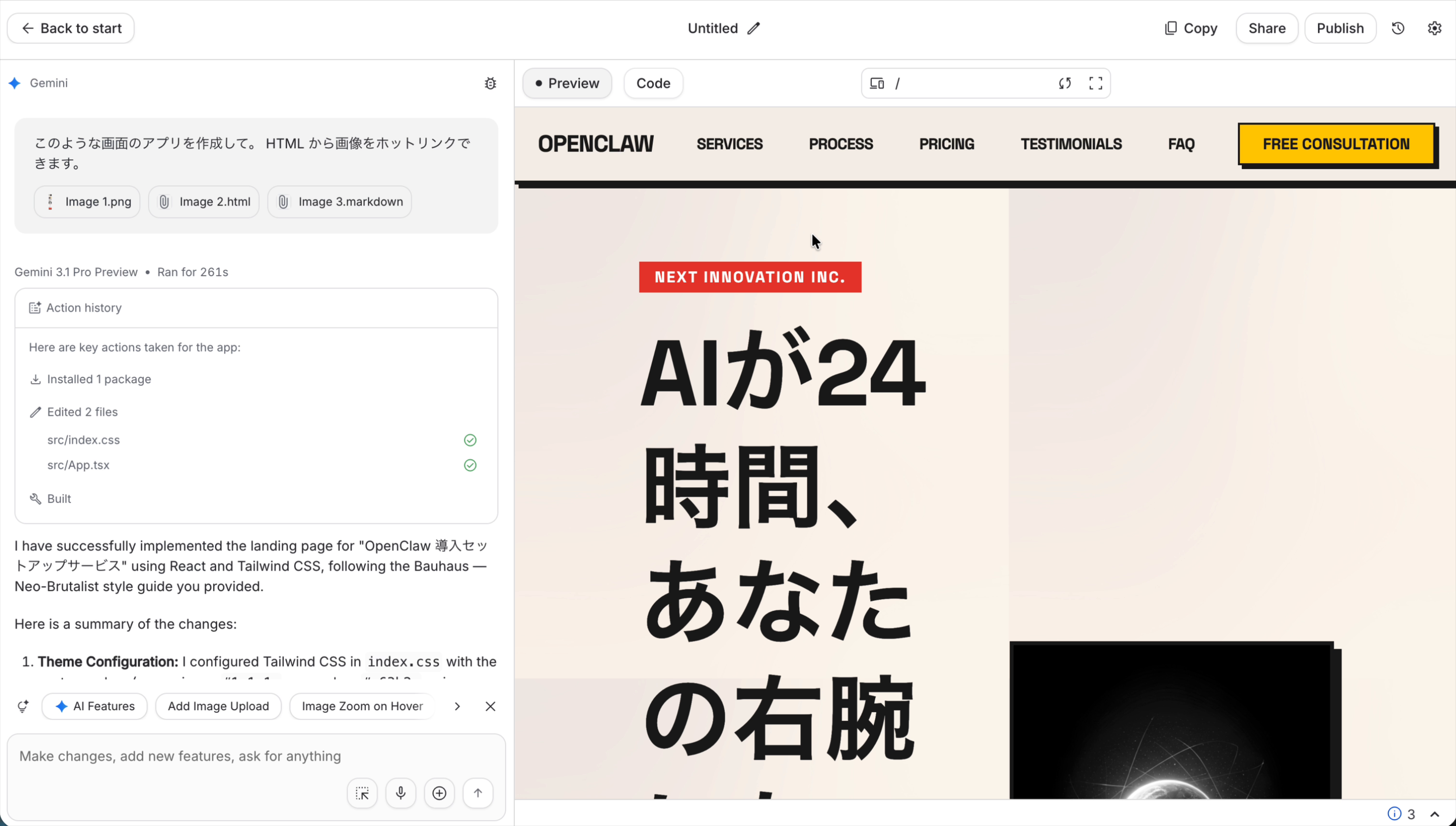Open the add attachment plus icon
1456x826 pixels.
click(439, 793)
